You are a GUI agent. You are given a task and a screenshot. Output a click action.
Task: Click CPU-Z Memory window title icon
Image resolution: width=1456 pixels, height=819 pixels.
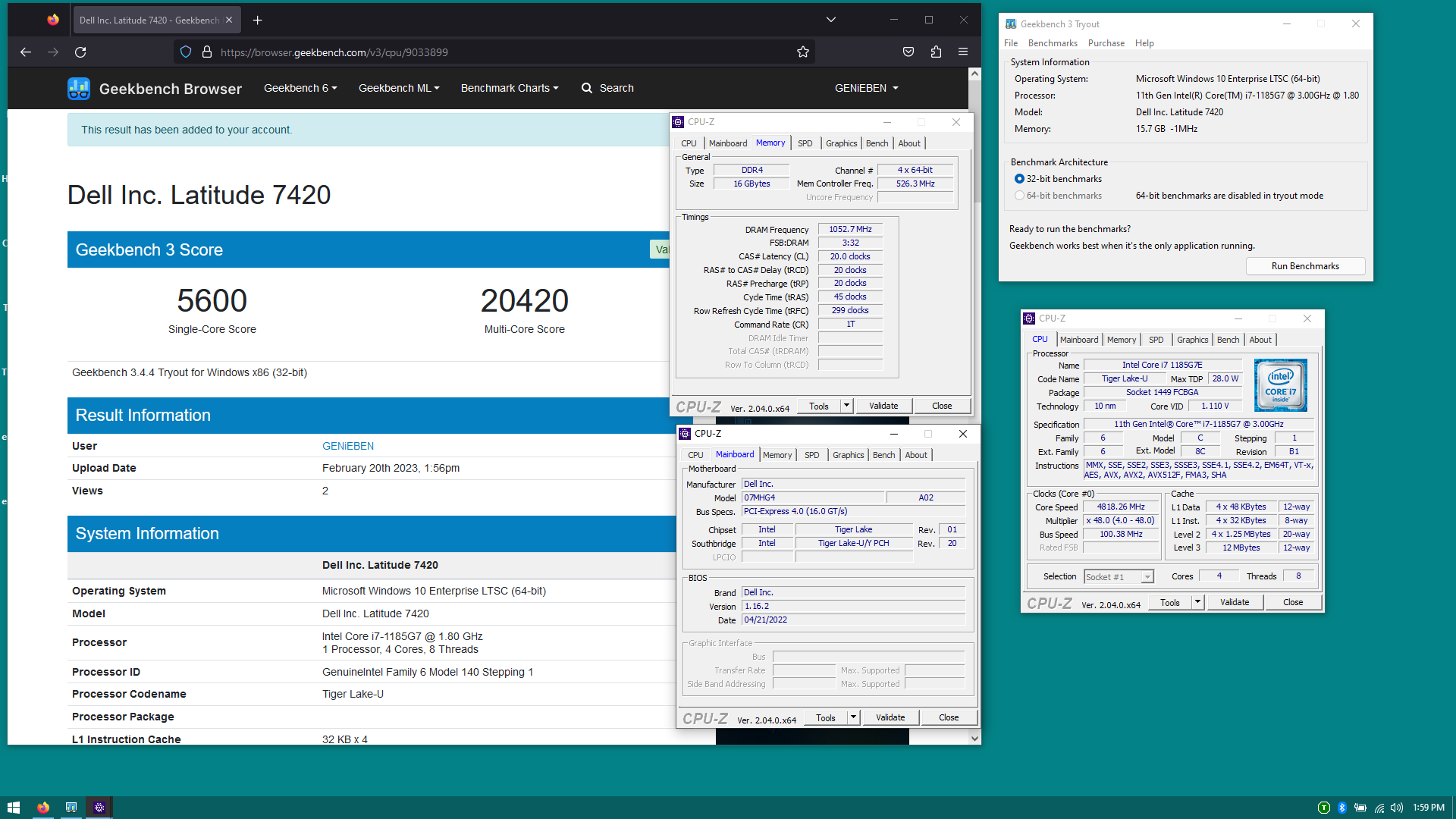tap(679, 122)
